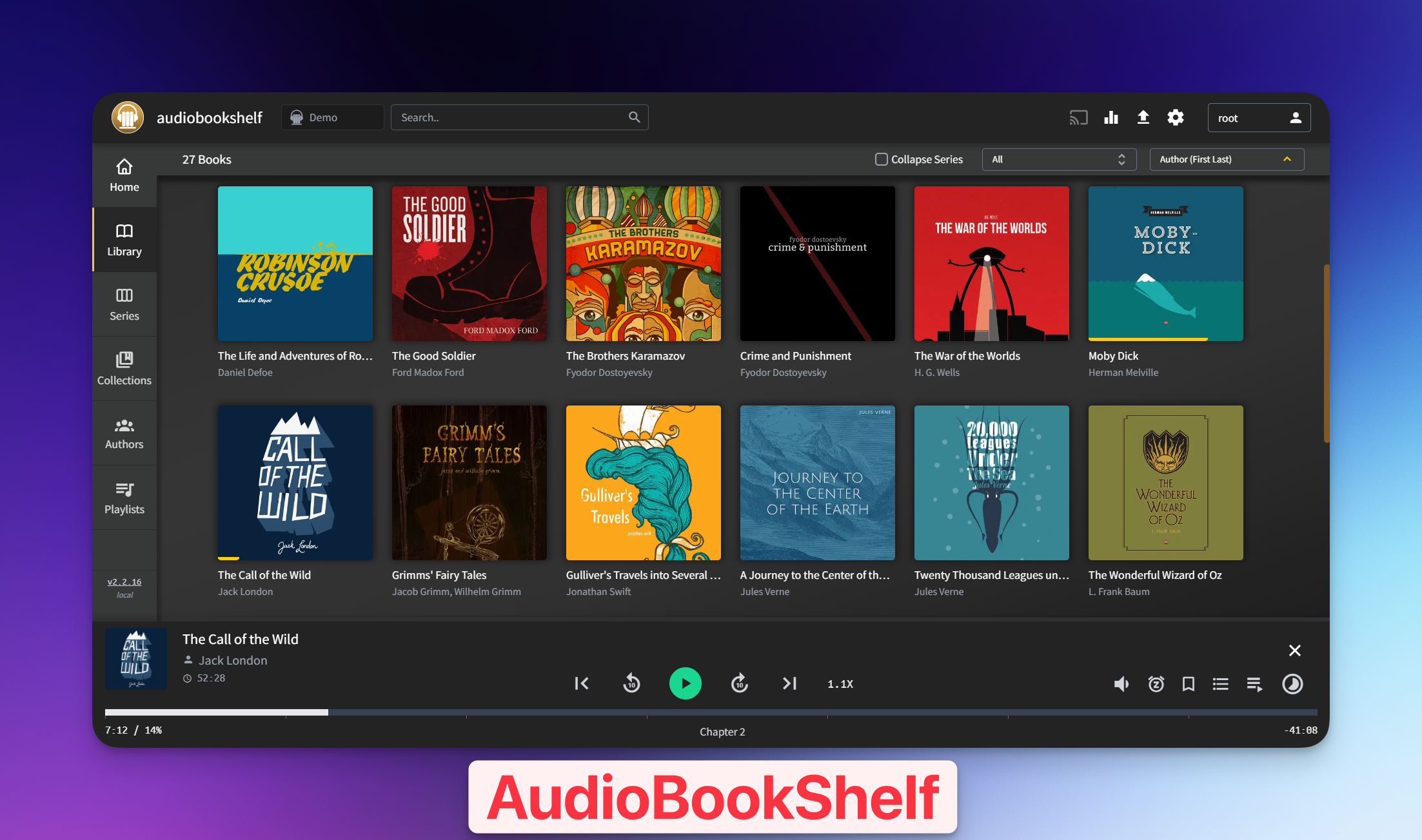Open the root account menu

[x=1258, y=117]
